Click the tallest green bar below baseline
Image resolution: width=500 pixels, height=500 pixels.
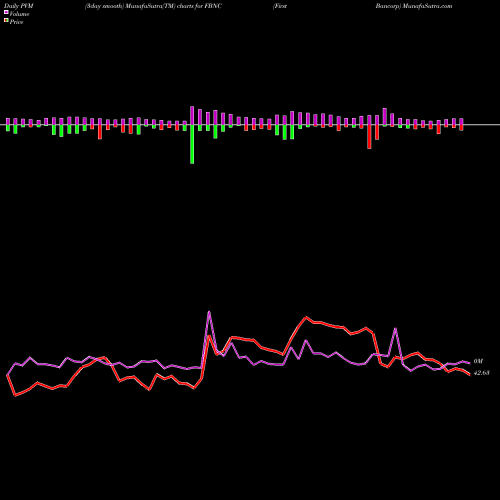click(x=192, y=144)
